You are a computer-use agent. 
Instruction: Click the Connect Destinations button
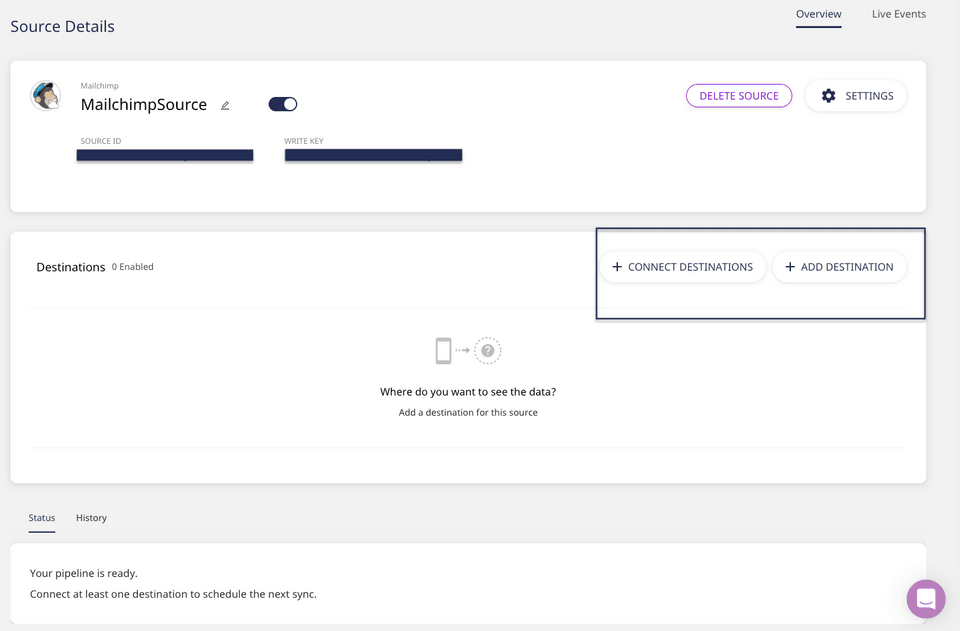point(682,267)
